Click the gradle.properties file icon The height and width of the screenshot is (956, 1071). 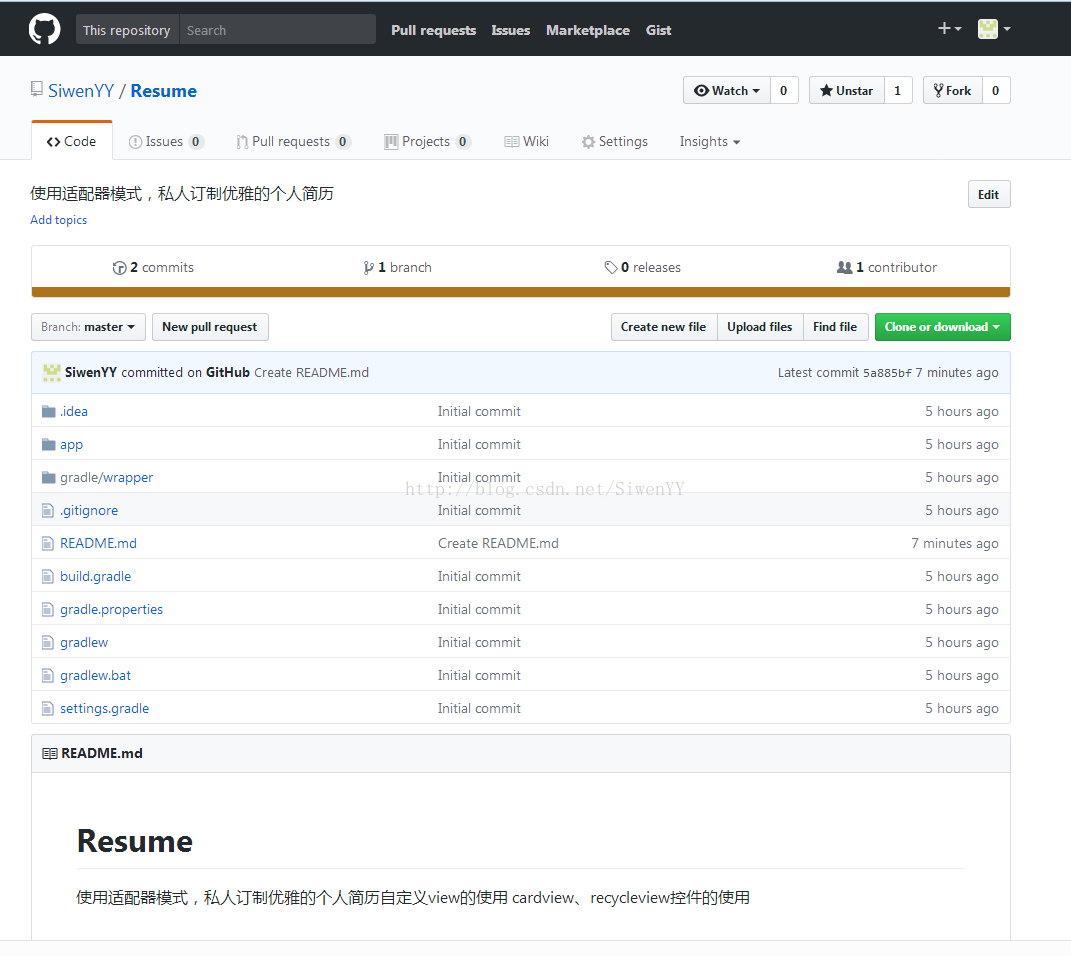tap(48, 609)
